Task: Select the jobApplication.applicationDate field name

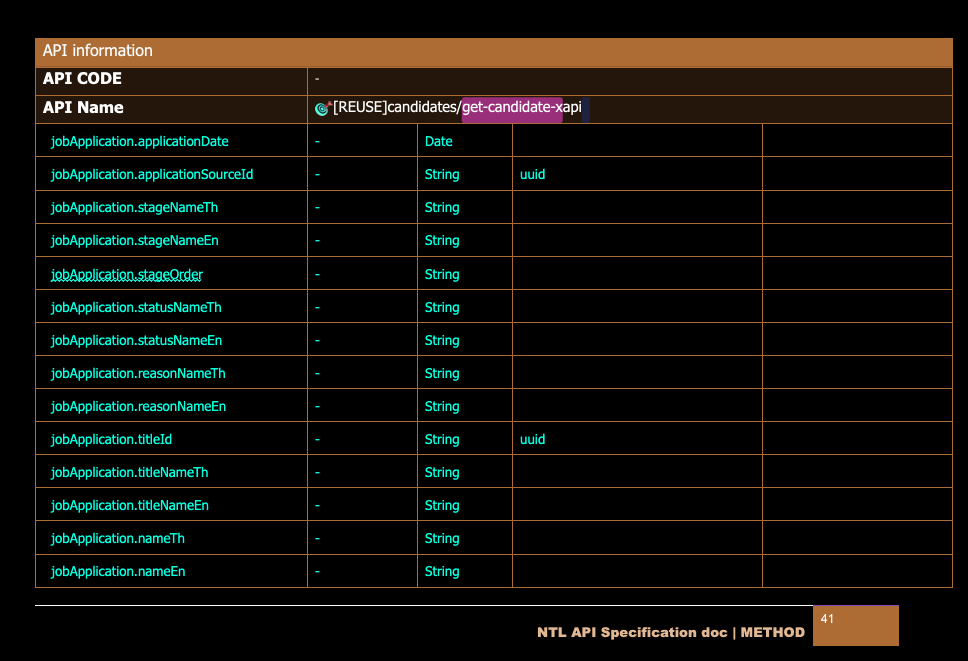Action: tap(139, 142)
